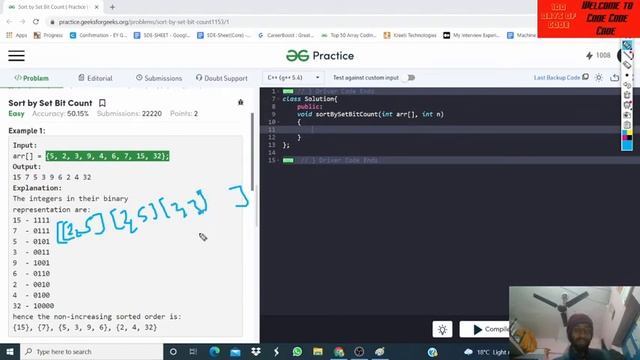Expand folded driver code at line 15
The width and height of the screenshot is (640, 360).
coord(288,160)
